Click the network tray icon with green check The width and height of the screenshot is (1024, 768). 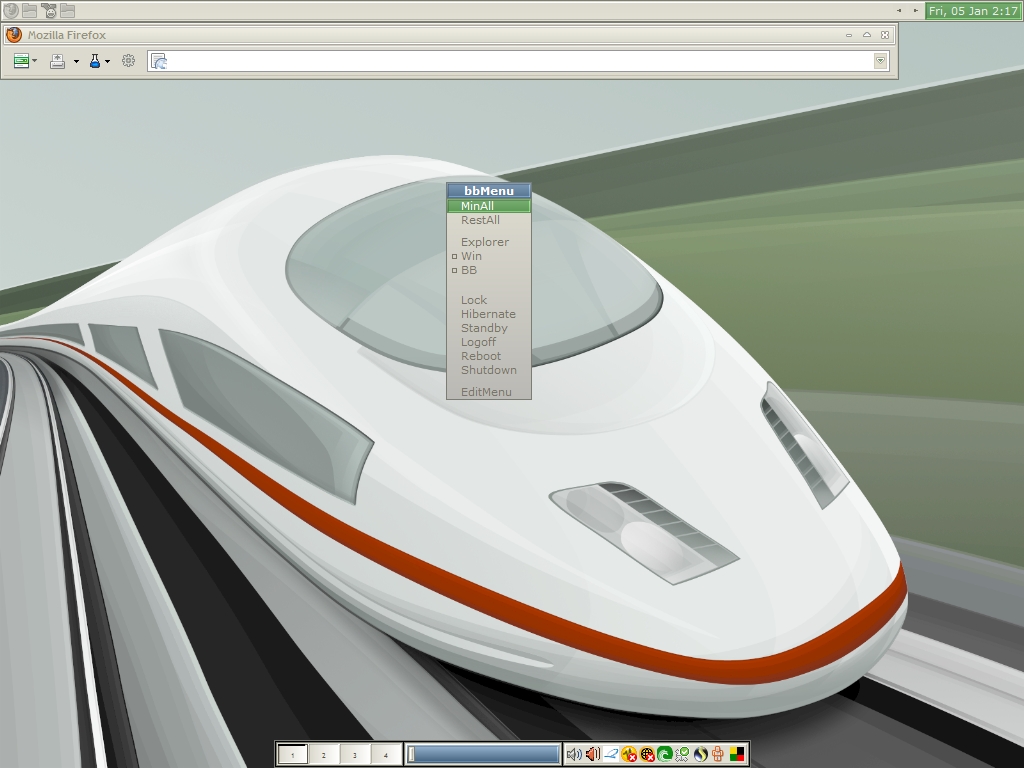682,755
